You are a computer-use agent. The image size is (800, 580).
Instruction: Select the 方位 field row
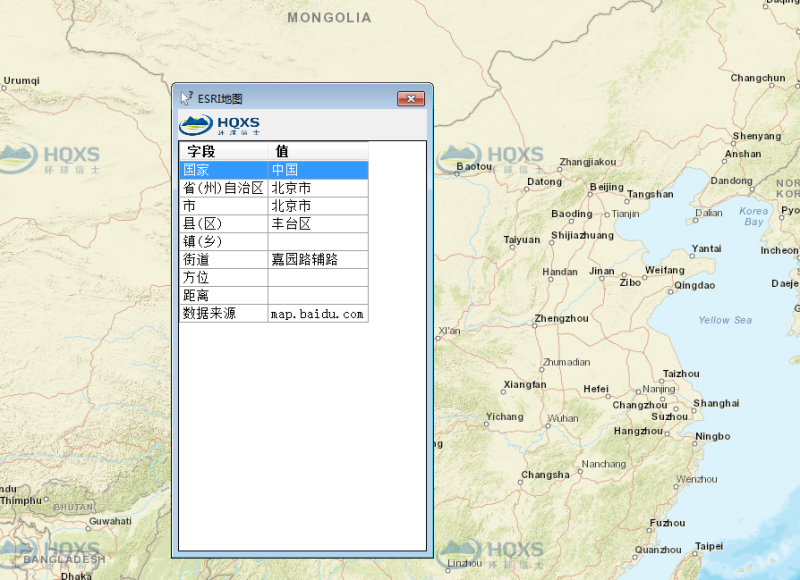[223, 278]
